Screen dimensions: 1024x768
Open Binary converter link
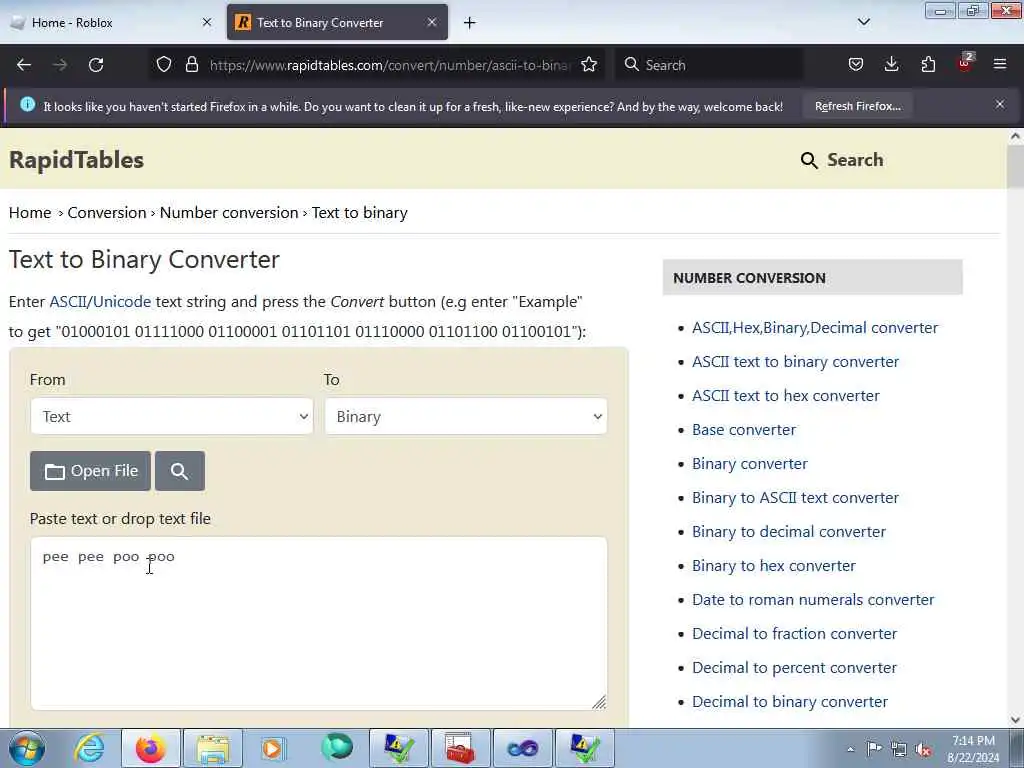click(x=750, y=464)
